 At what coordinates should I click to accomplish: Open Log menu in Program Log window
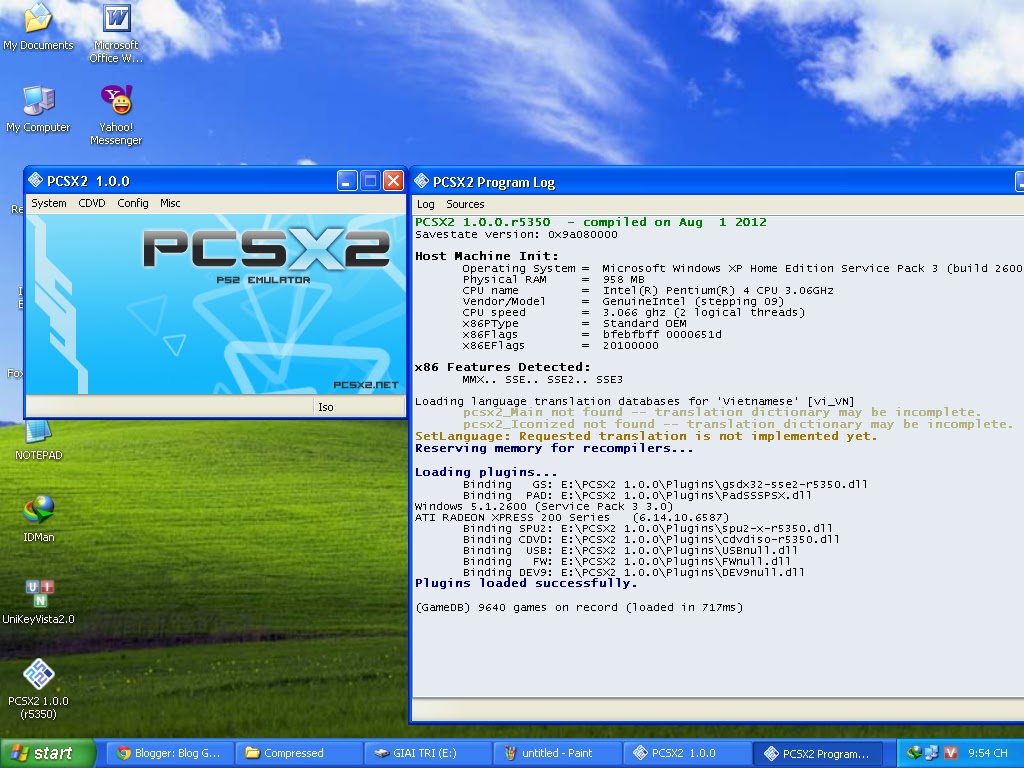425,204
